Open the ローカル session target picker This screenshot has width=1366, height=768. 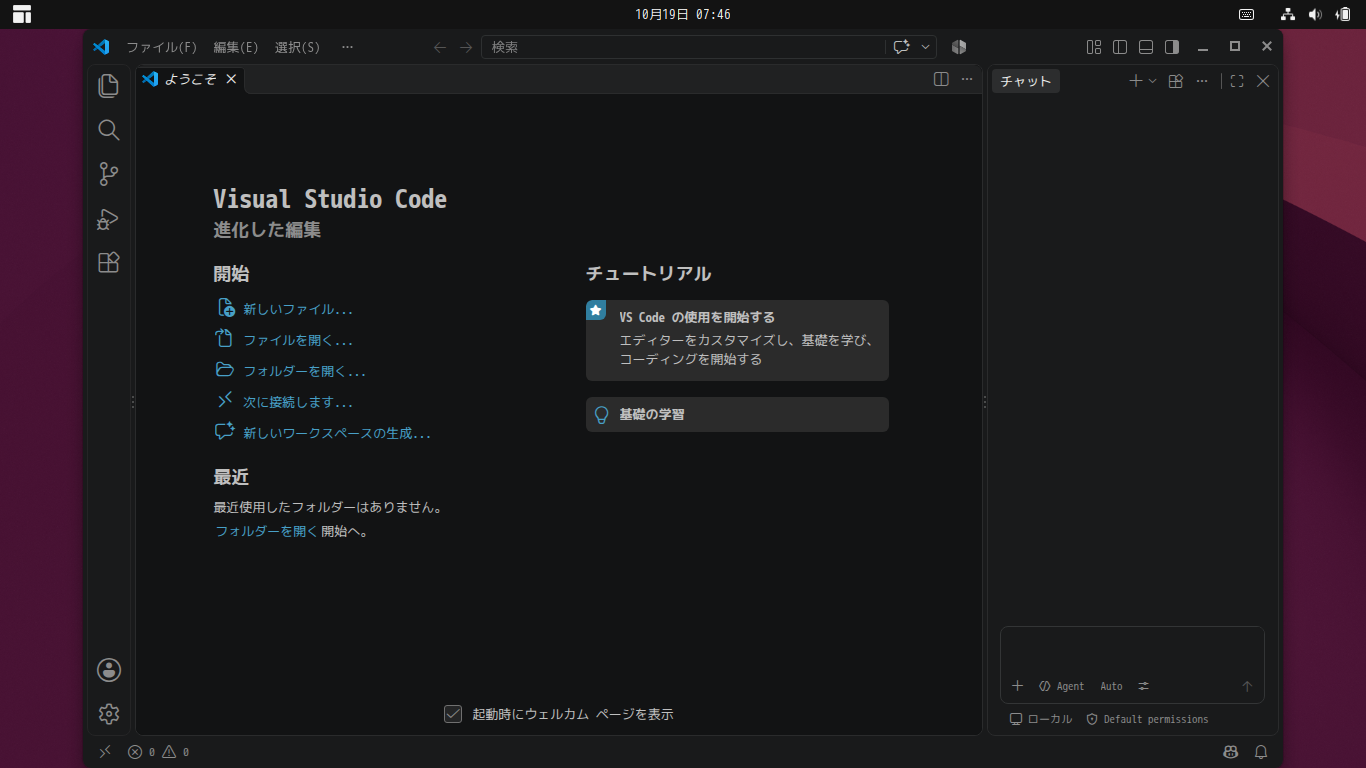[x=1041, y=719]
